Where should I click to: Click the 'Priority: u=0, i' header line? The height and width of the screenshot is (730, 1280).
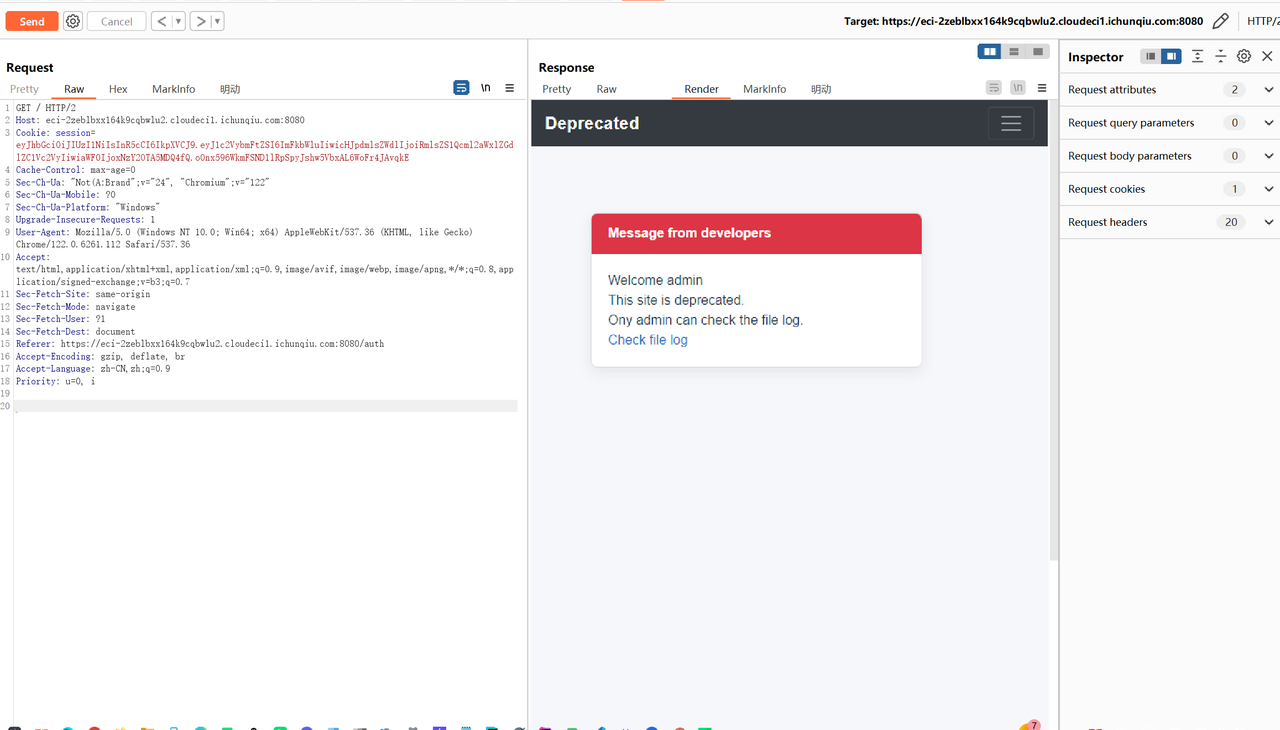pyautogui.click(x=55, y=381)
